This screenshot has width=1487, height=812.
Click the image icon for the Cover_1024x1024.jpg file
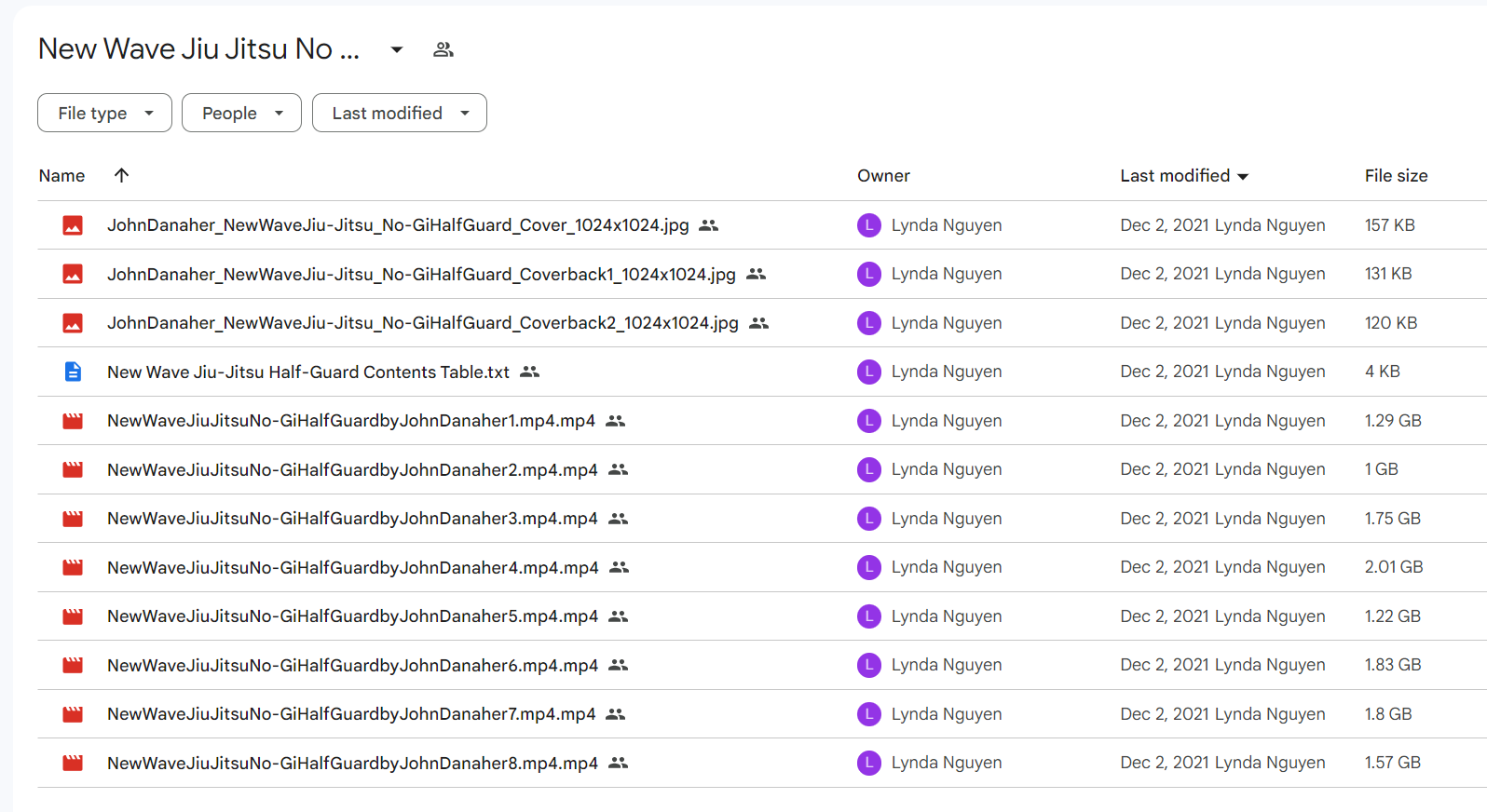pos(73,225)
